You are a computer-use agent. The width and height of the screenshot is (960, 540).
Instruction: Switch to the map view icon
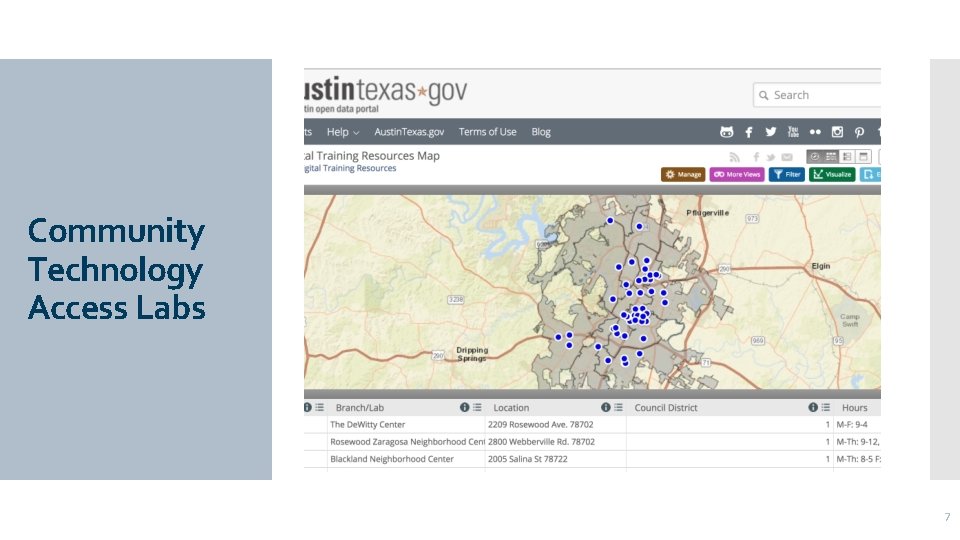814,157
